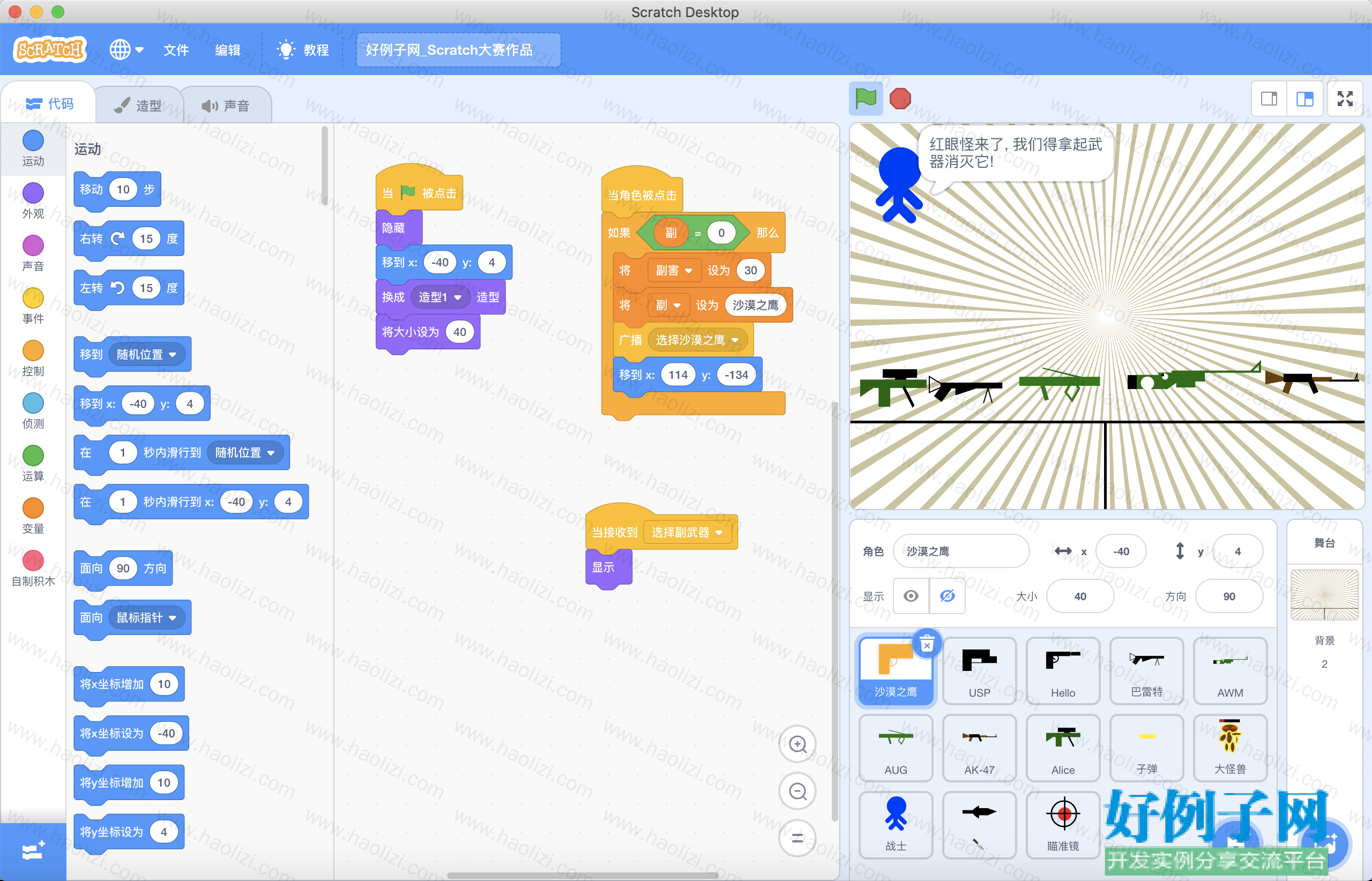Image resolution: width=1372 pixels, height=881 pixels.
Task: Switch to the 造型 costumes tab
Action: pos(138,105)
